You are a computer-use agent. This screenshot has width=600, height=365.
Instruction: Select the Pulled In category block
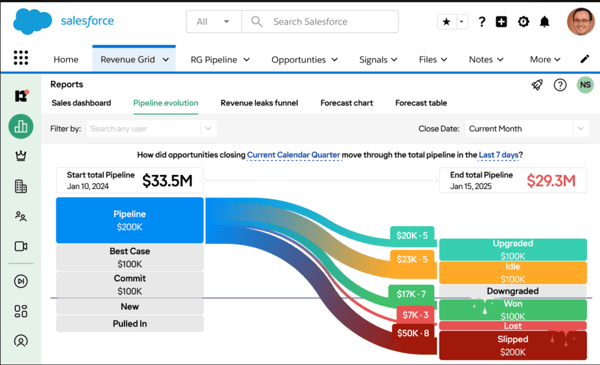point(130,324)
